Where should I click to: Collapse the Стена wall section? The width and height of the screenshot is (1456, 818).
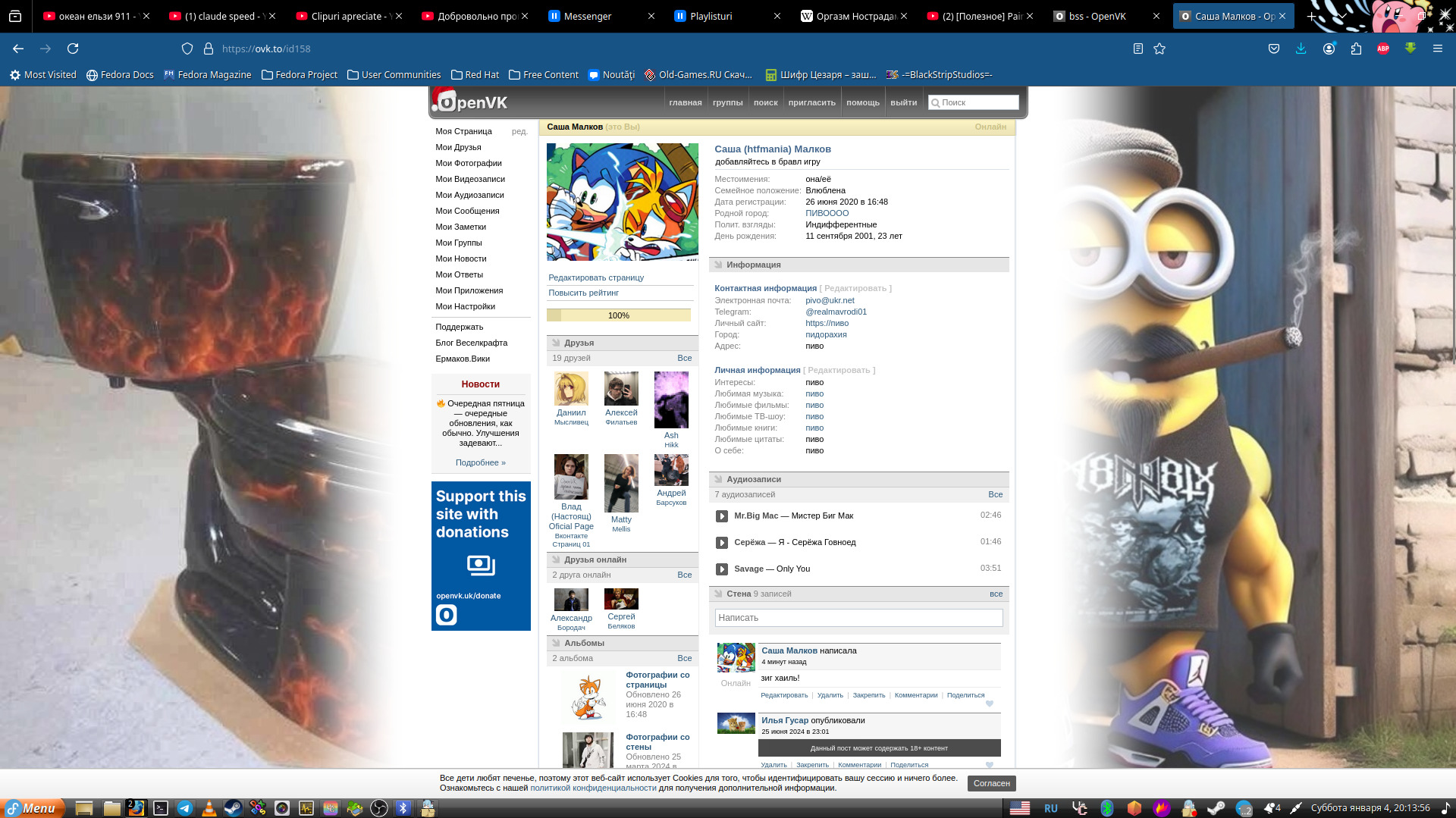tap(717, 594)
